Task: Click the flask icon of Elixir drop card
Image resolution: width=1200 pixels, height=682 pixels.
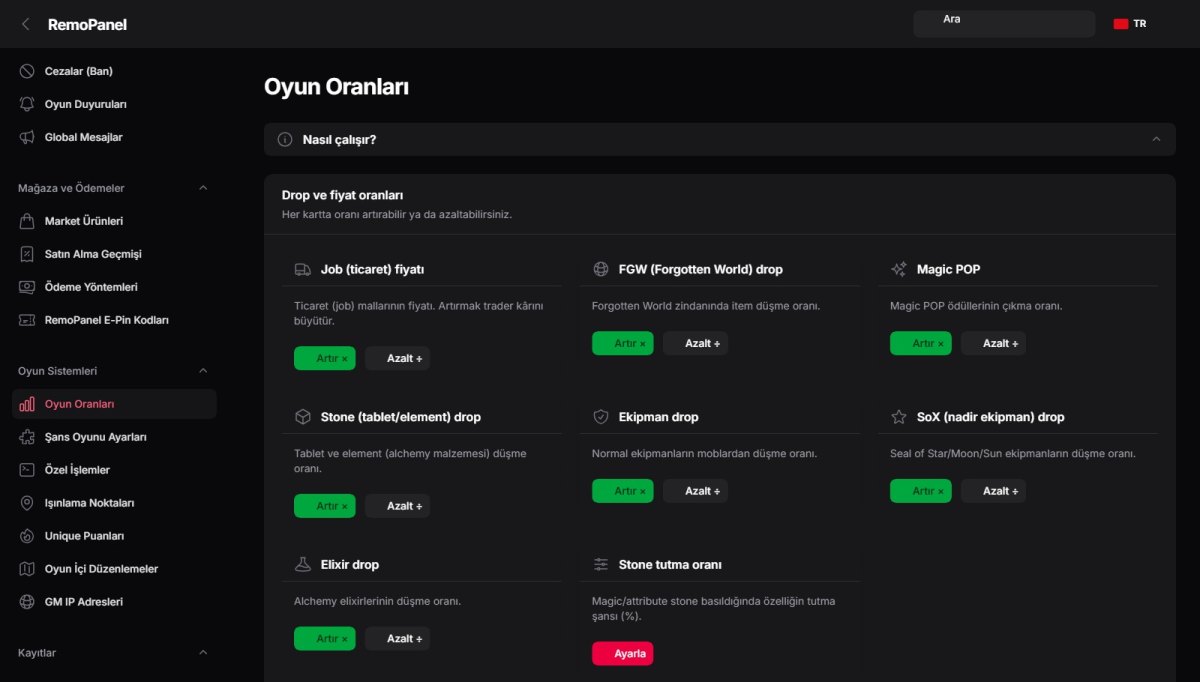Action: coord(303,565)
